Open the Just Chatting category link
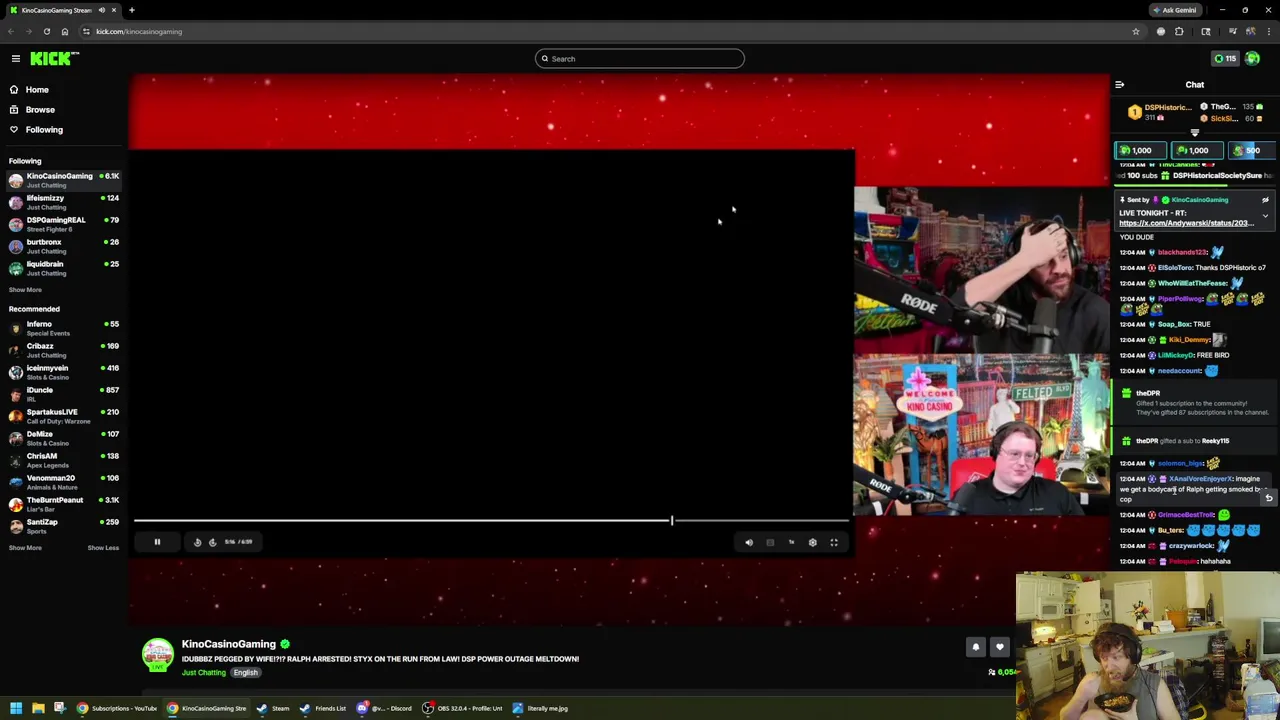This screenshot has height=720, width=1280. click(204, 673)
